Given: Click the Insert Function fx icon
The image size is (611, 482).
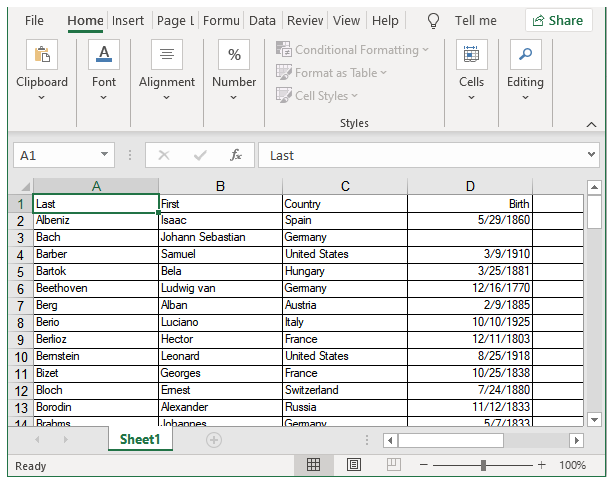Looking at the screenshot, I should 236,155.
